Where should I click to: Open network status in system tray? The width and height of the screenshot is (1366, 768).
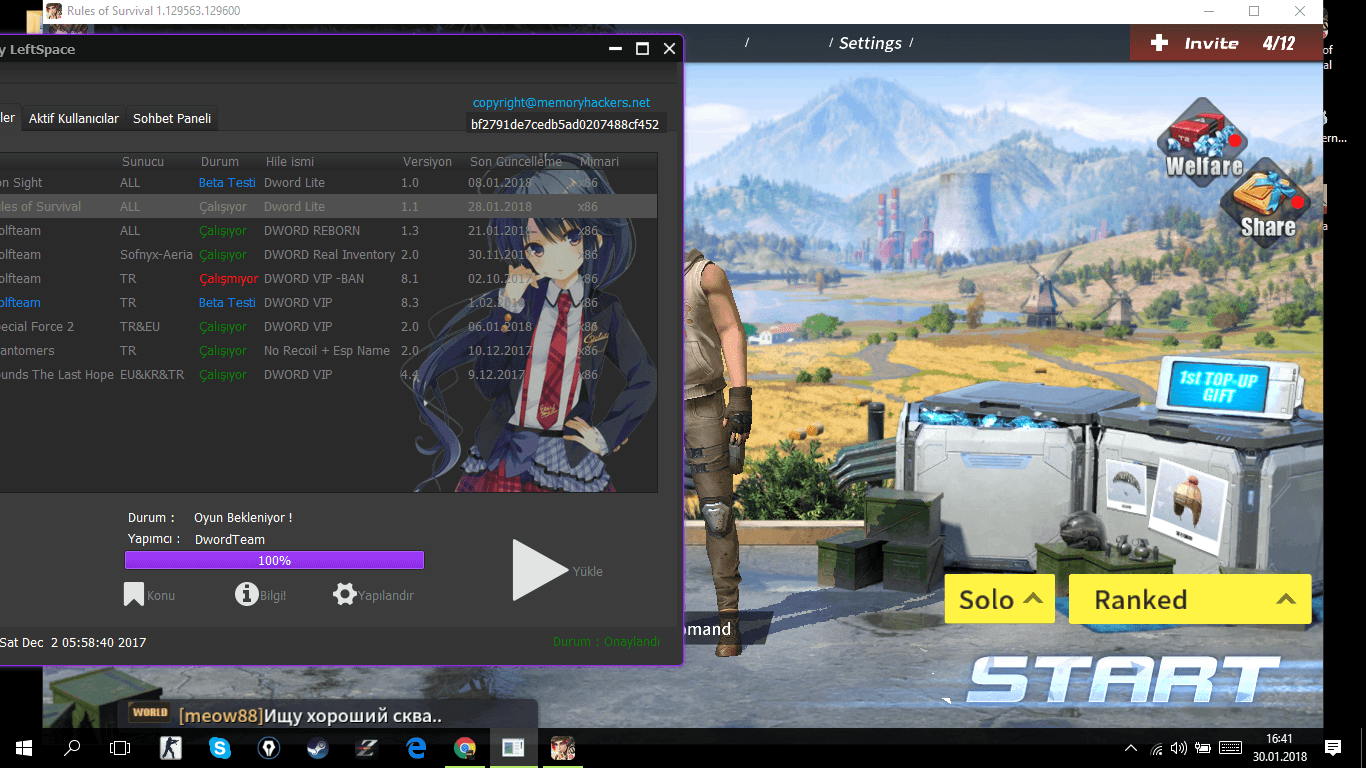tap(1157, 748)
